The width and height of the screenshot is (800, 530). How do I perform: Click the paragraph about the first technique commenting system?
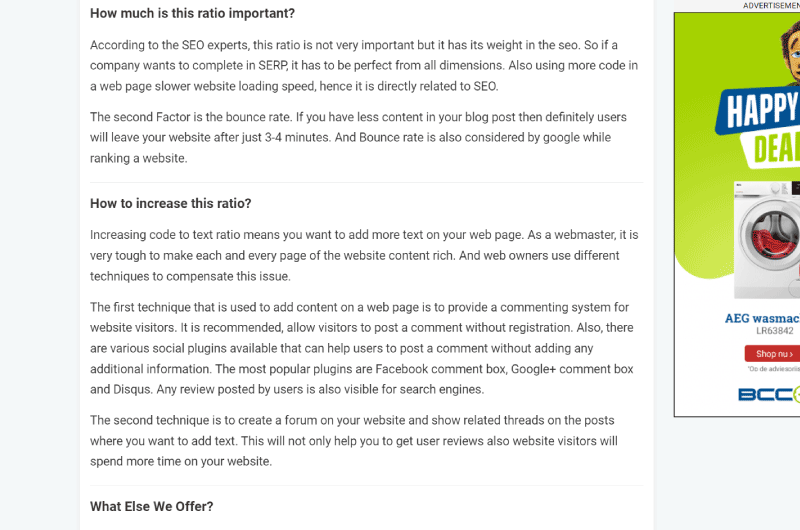click(x=362, y=348)
